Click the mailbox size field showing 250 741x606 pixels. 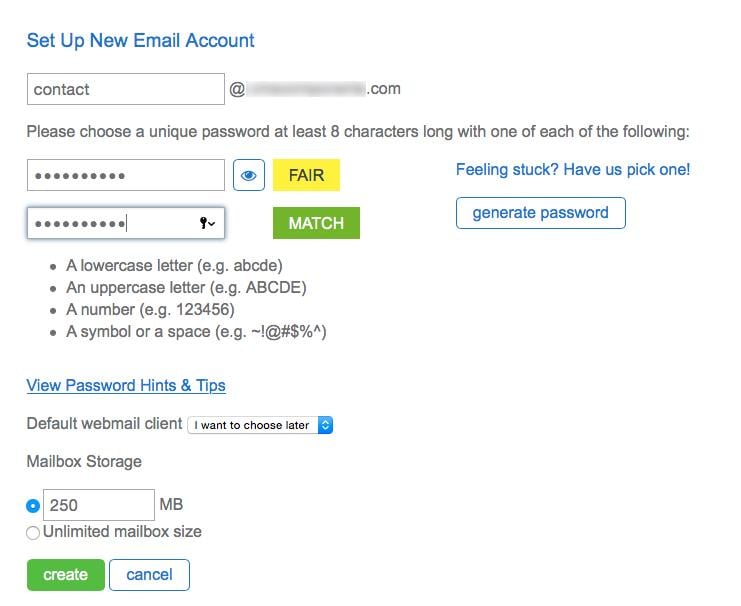pyautogui.click(x=98, y=505)
